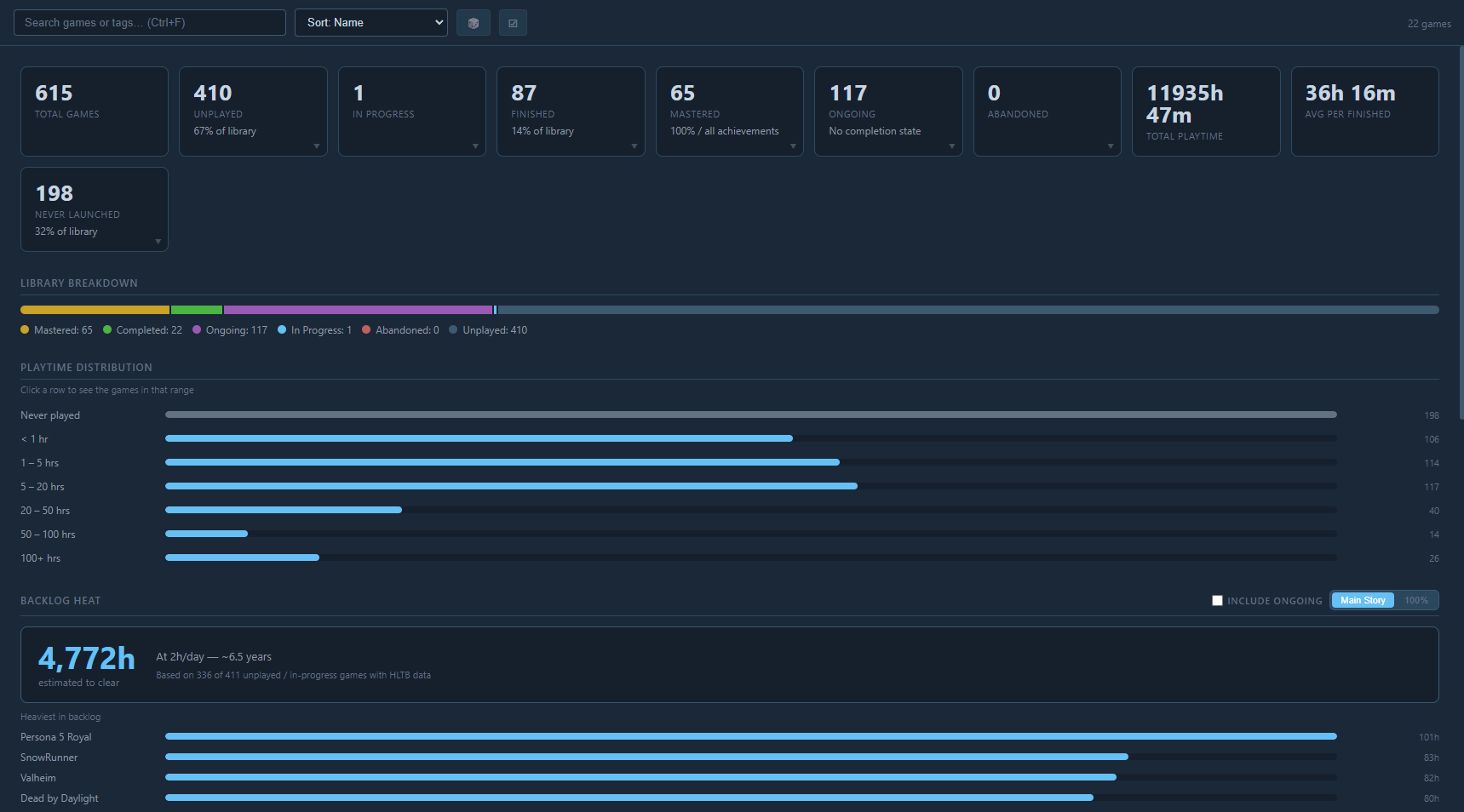This screenshot has height=812, width=1464.
Task: Click the 615 Total Games card
Action: click(x=95, y=112)
